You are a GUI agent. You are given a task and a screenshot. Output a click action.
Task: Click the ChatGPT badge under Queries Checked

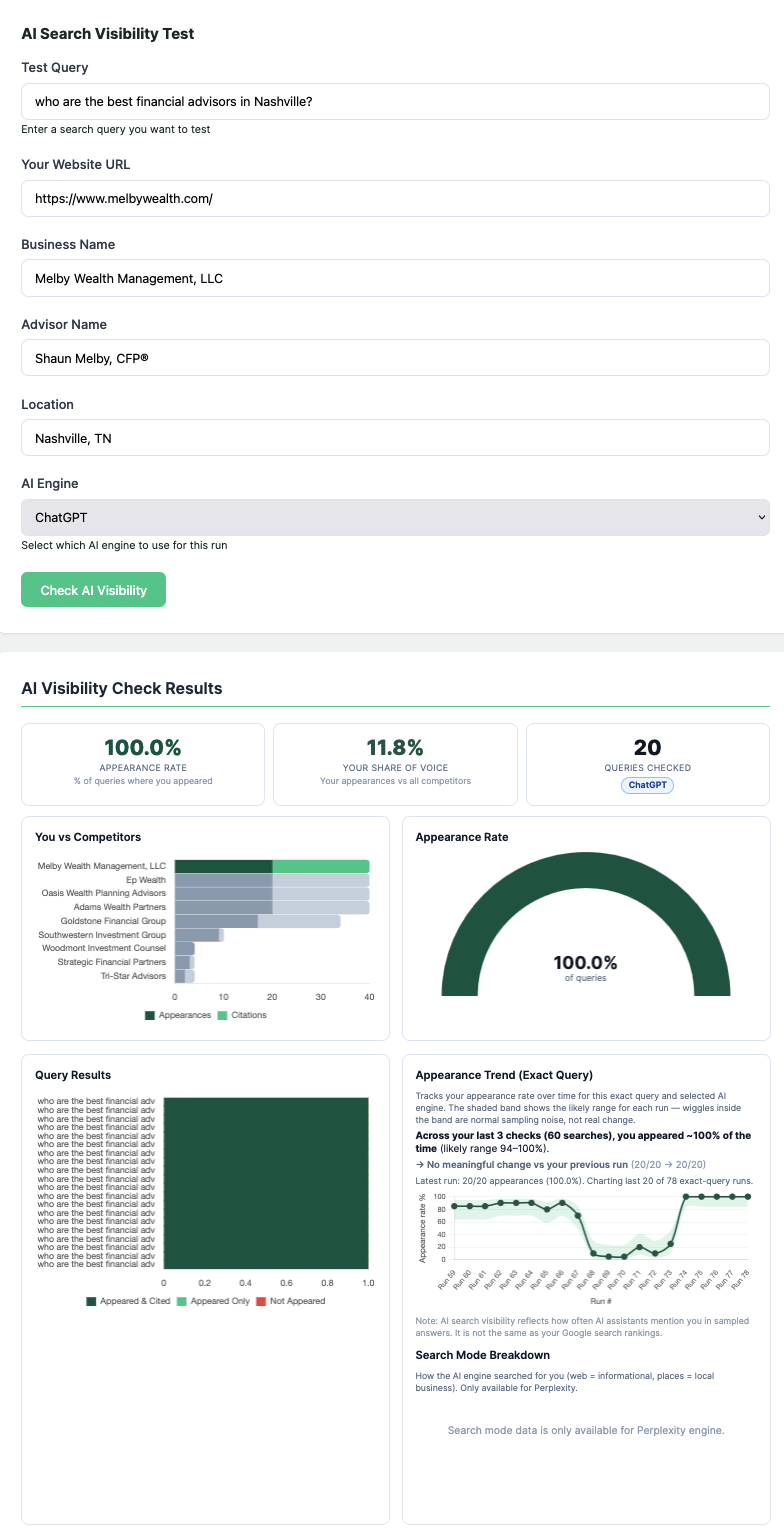coord(648,786)
